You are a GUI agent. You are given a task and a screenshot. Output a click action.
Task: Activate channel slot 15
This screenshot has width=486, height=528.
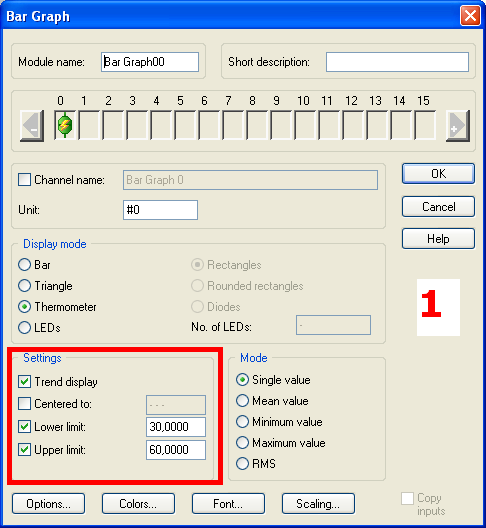[425, 125]
